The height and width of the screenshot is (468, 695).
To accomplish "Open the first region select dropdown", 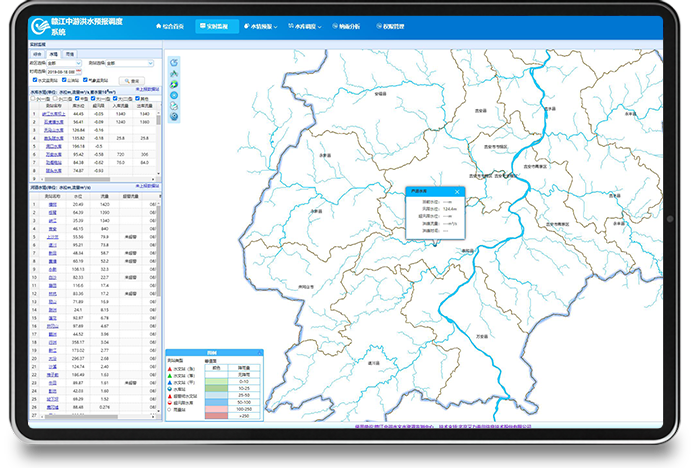I will (x=63, y=62).
